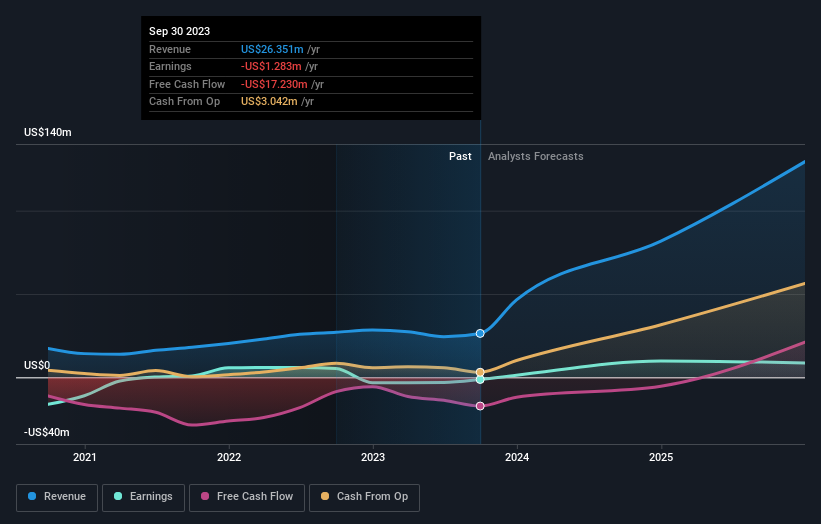Click the pink Free Cash Flow data point

pos(480,406)
